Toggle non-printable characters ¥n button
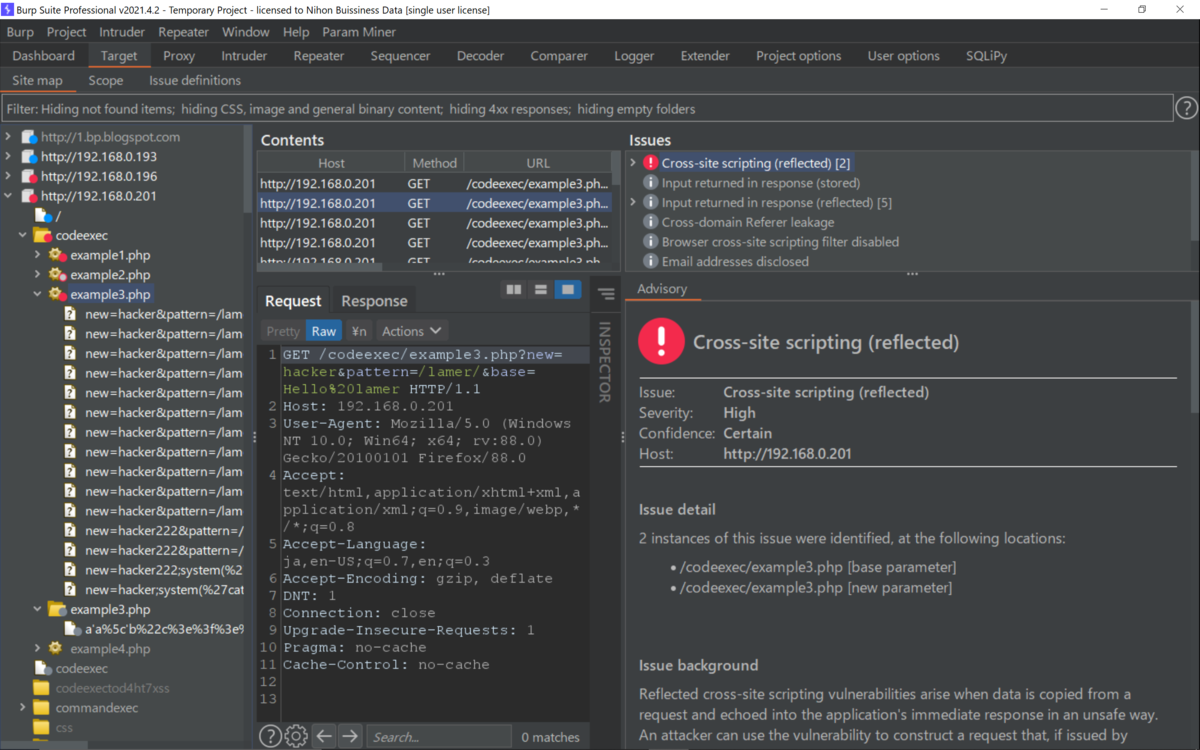This screenshot has width=1200, height=750. click(359, 331)
